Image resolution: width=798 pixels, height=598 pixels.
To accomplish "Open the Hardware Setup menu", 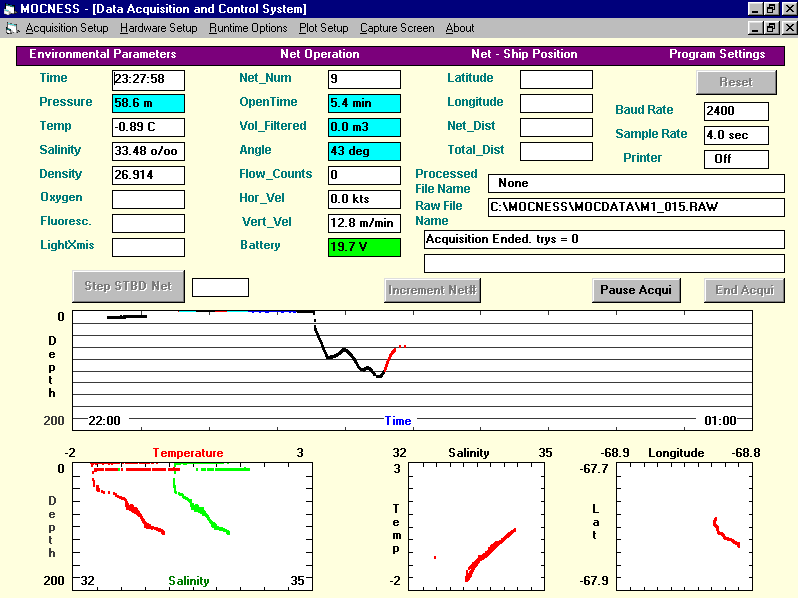I will (x=158, y=28).
